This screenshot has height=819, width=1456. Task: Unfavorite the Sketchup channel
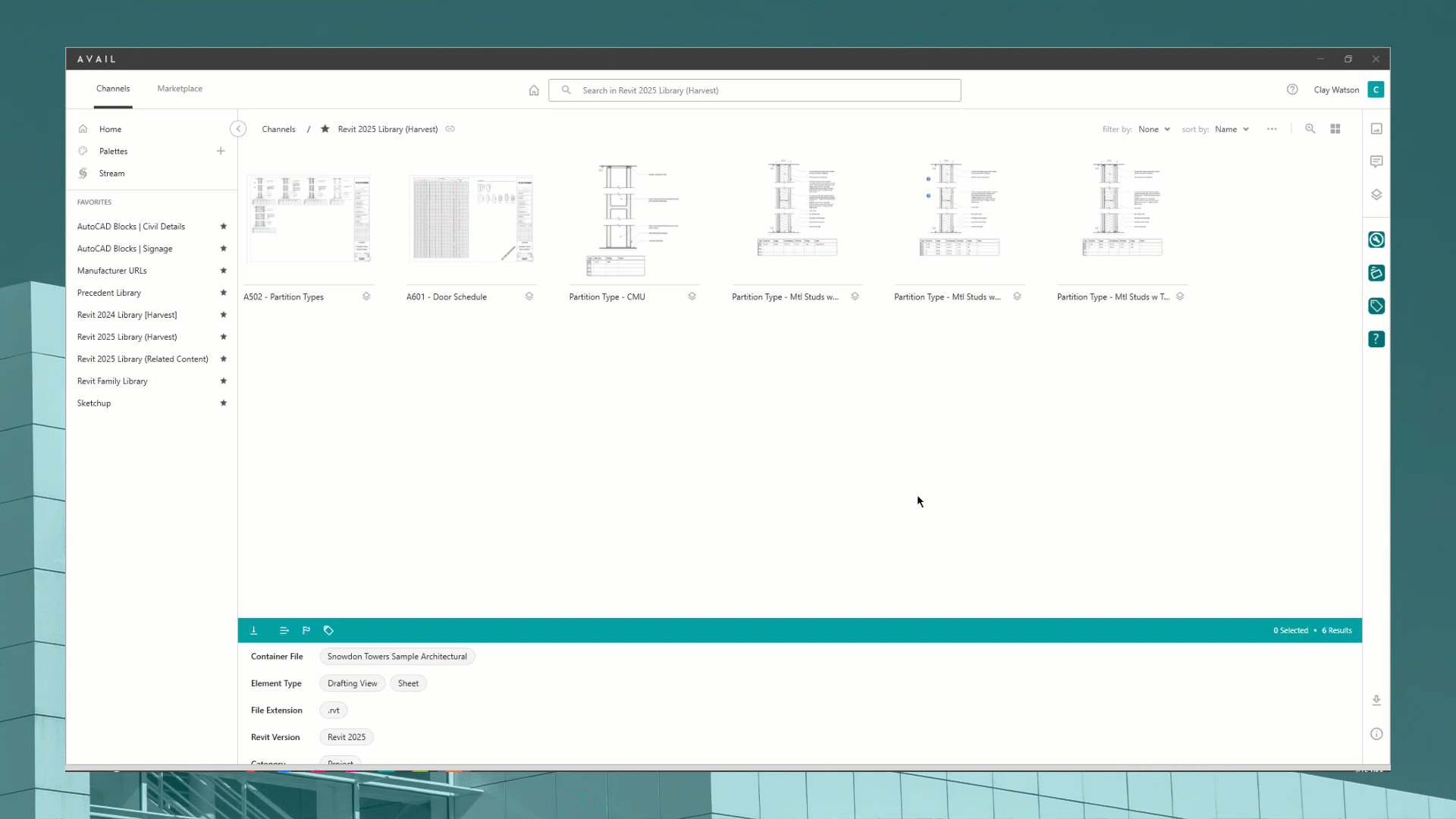(224, 403)
